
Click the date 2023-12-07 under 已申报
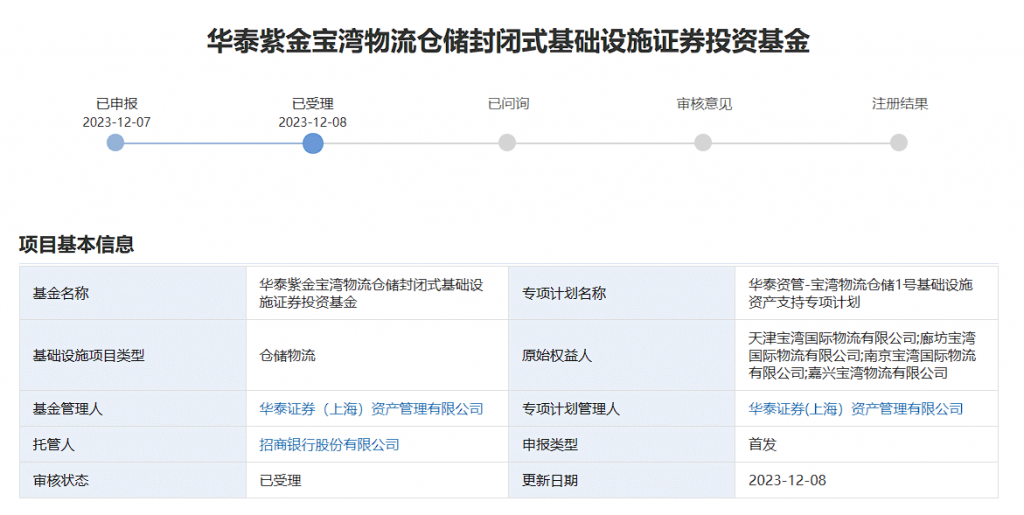click(116, 122)
